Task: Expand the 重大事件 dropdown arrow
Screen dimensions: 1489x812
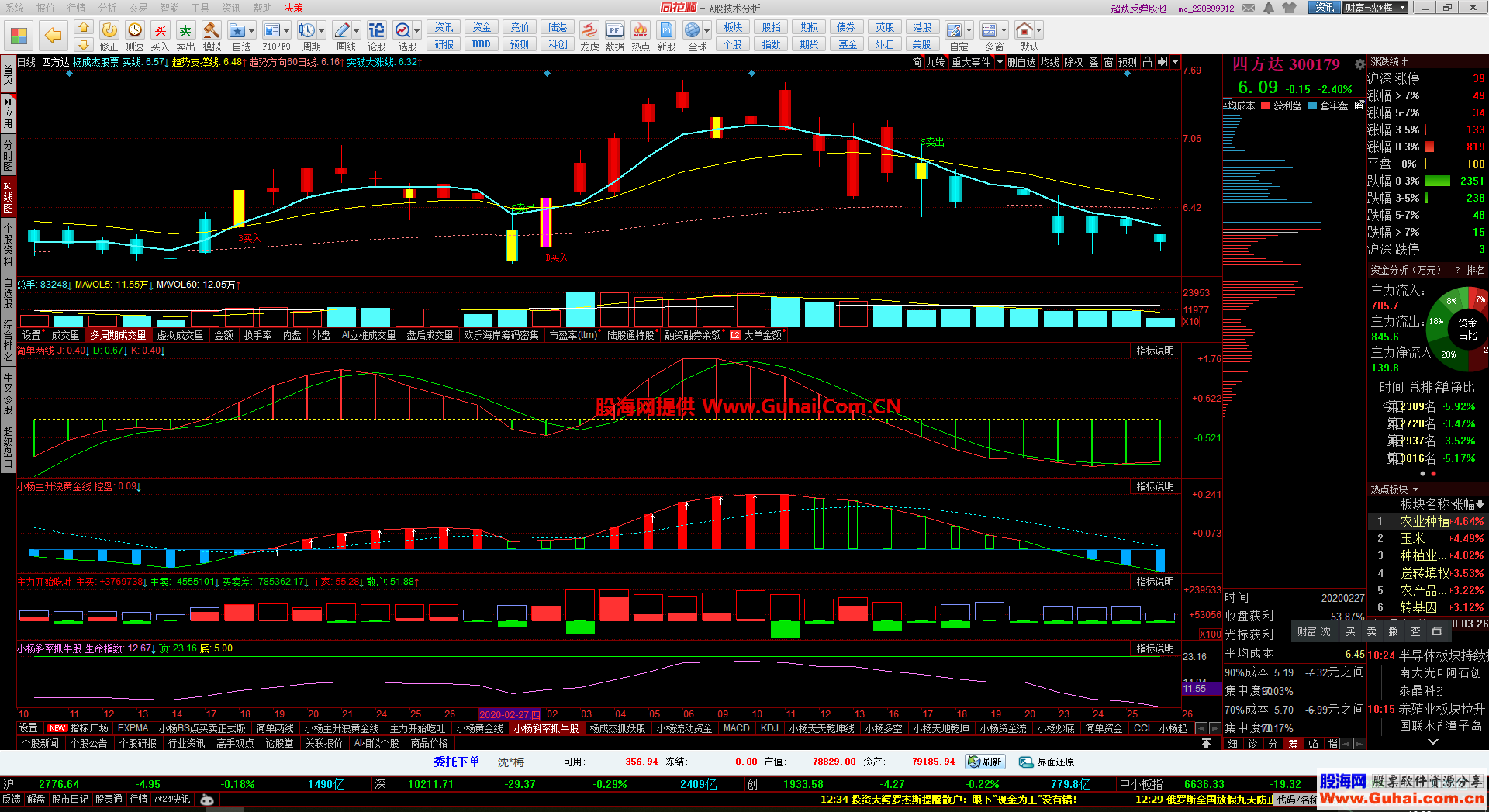Action: pyautogui.click(x=1000, y=62)
